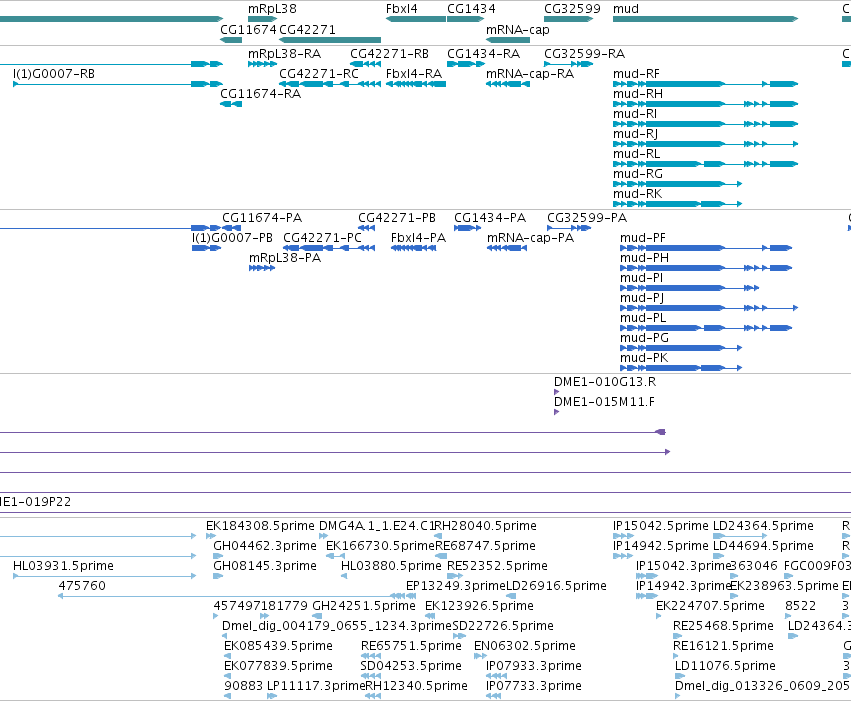Click EST RH28040.5prime
The image size is (851, 701).
click(x=438, y=536)
